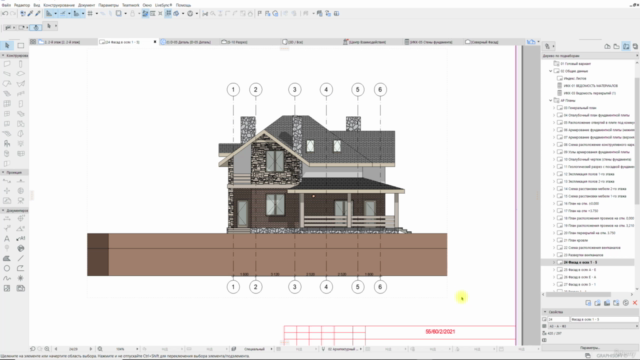Open the Файл menu
This screenshot has height=360, width=640.
[6, 5]
